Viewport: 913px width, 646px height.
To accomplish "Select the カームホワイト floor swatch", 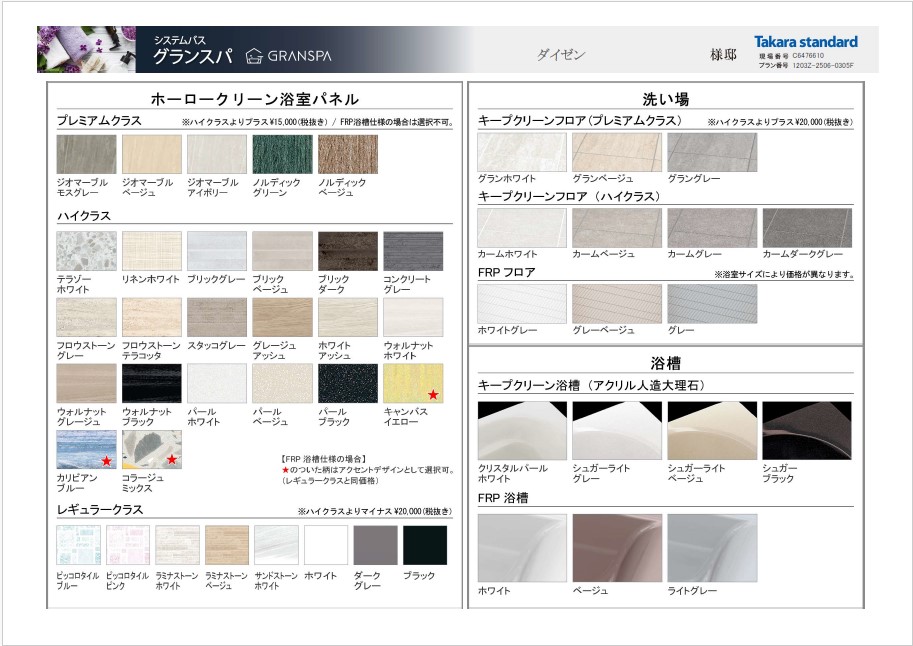I will click(x=522, y=228).
